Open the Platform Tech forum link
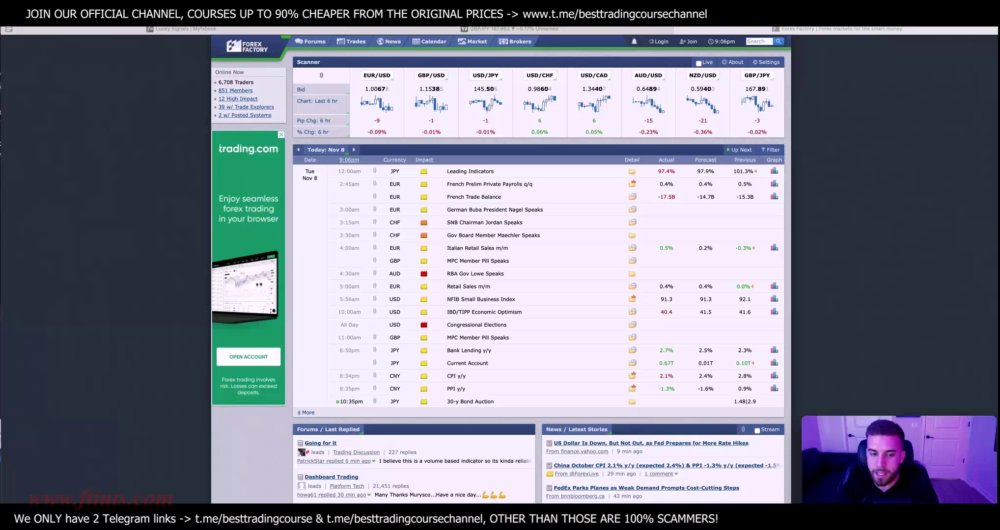The height and width of the screenshot is (530, 1000). pyautogui.click(x=346, y=486)
